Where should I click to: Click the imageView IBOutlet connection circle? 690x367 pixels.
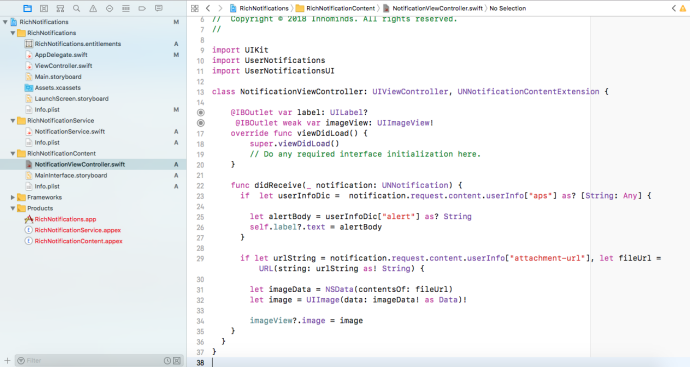[x=201, y=123]
